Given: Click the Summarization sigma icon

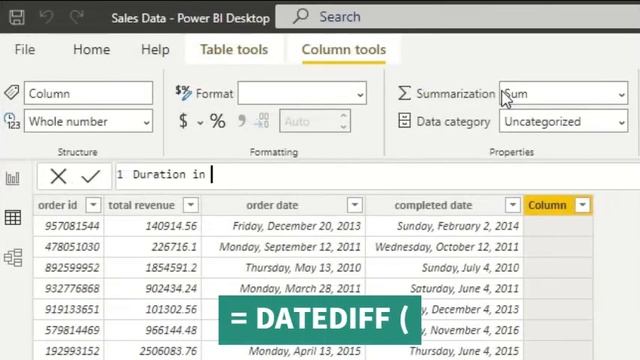Looking at the screenshot, I should tap(404, 93).
